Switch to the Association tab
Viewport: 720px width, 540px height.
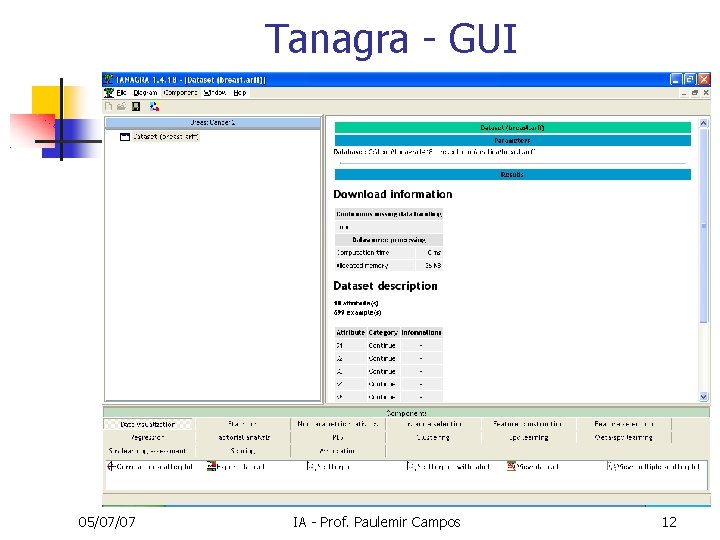(338, 451)
